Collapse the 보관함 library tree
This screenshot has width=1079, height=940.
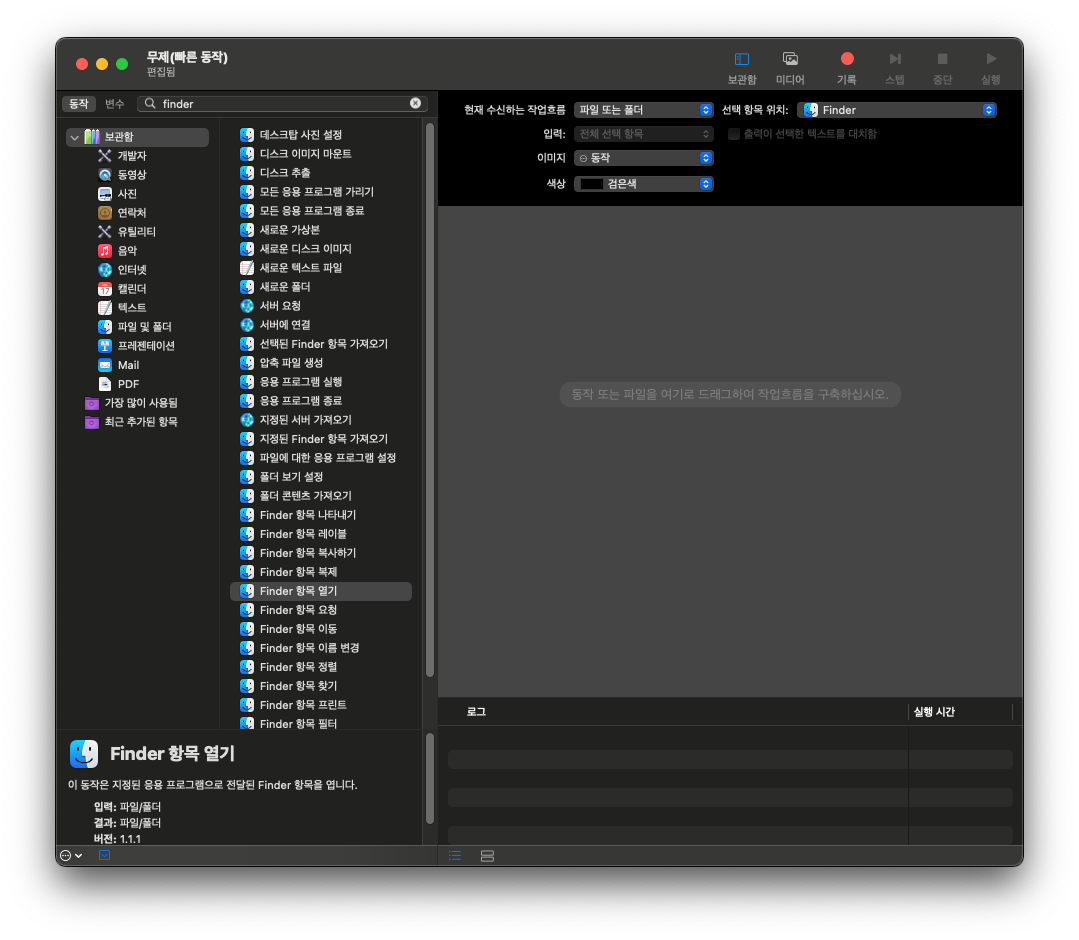[x=74, y=137]
